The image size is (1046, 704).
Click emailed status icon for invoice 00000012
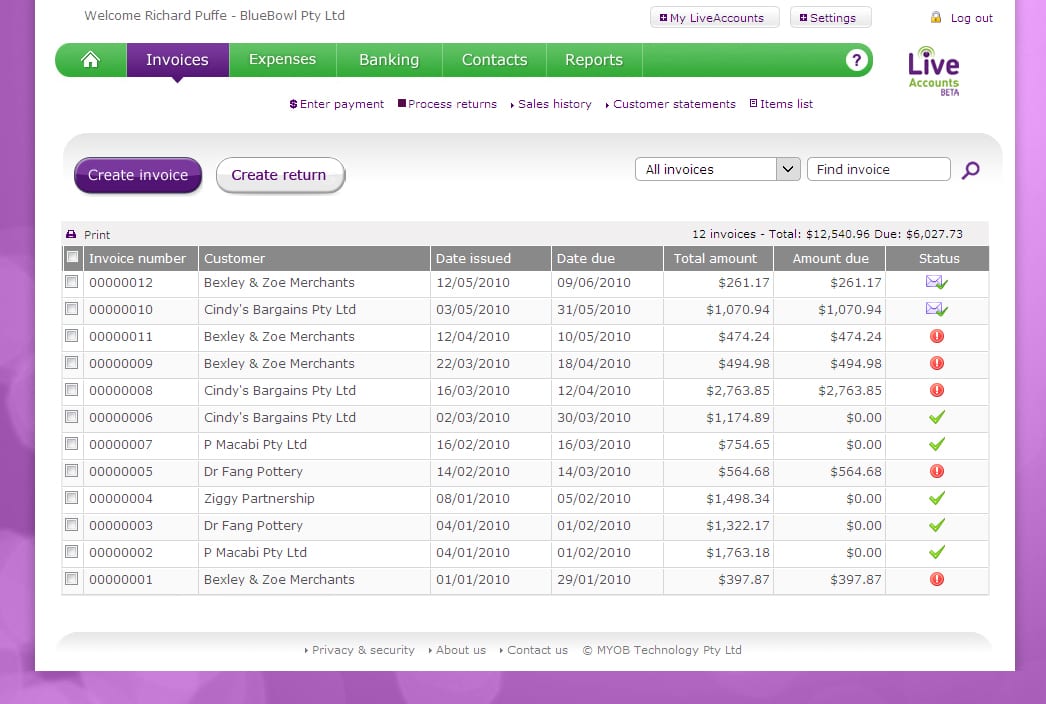(x=937, y=282)
